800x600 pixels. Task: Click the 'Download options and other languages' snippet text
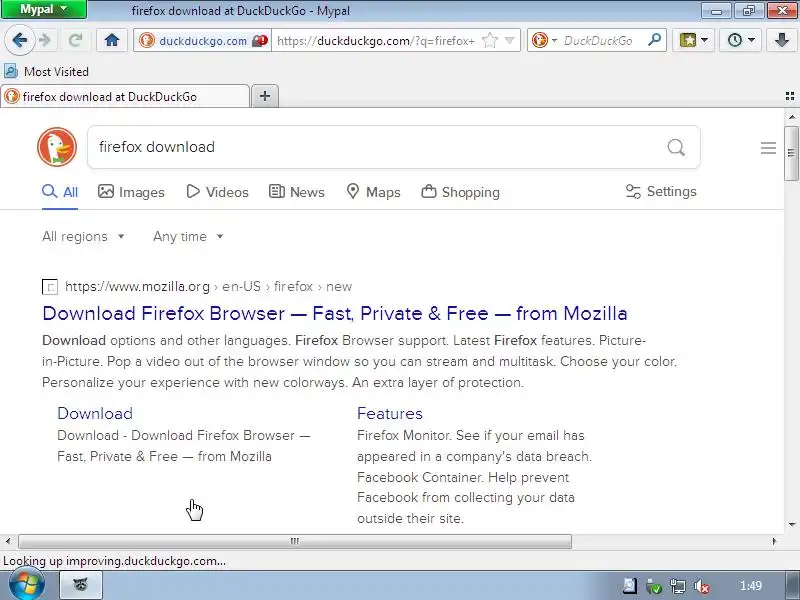[x=166, y=340]
